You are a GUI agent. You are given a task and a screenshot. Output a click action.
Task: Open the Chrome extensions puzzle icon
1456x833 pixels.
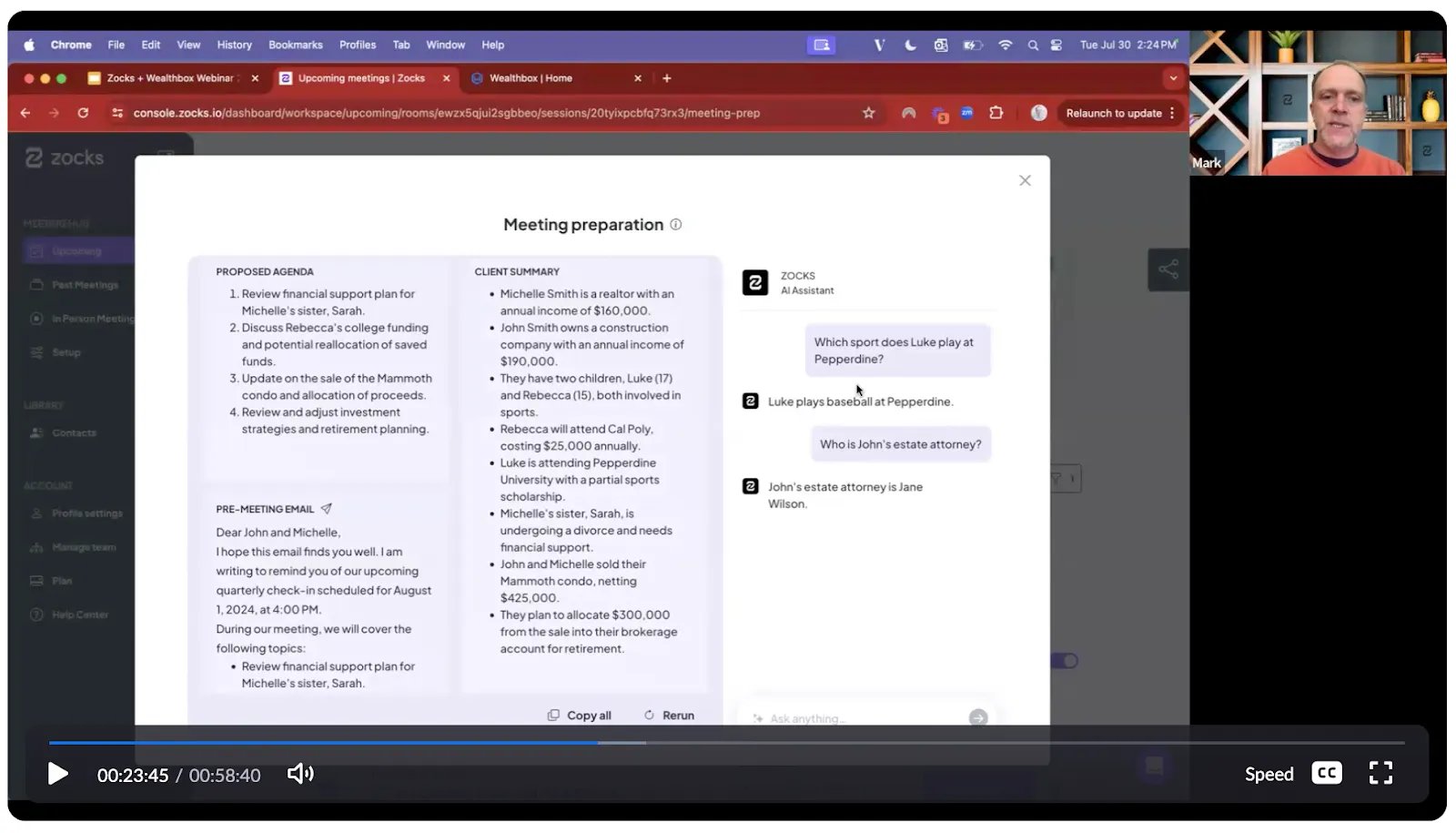point(996,113)
